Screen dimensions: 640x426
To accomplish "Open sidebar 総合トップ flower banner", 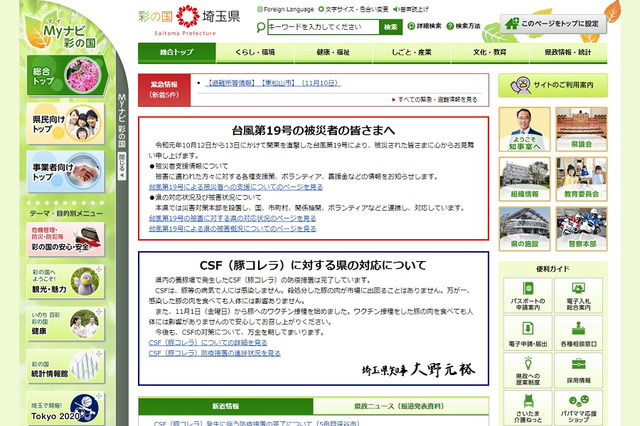I will point(67,76).
